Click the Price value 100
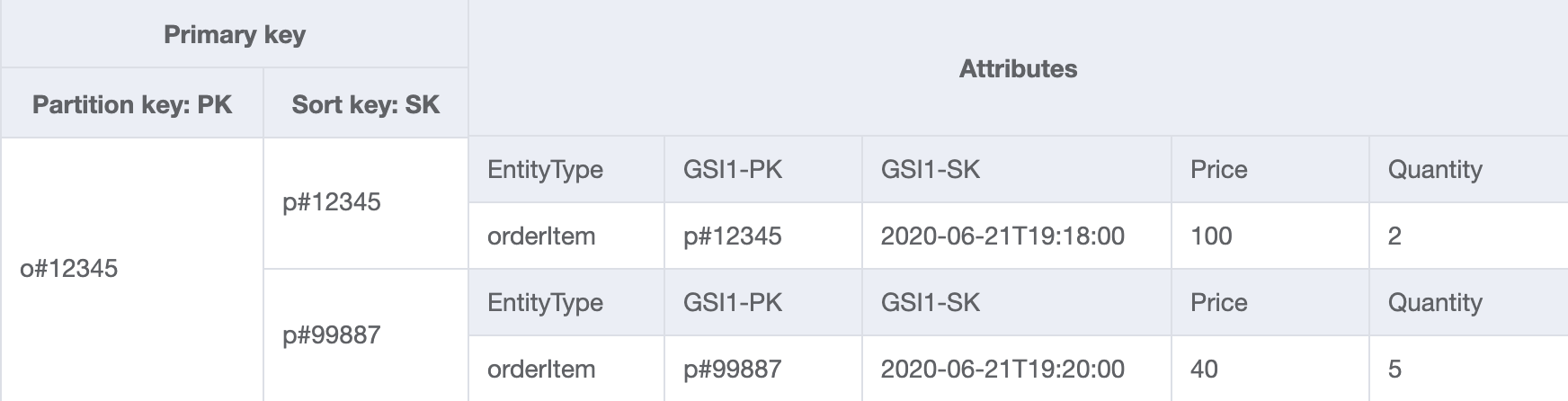The image size is (1568, 401). (x=1211, y=236)
